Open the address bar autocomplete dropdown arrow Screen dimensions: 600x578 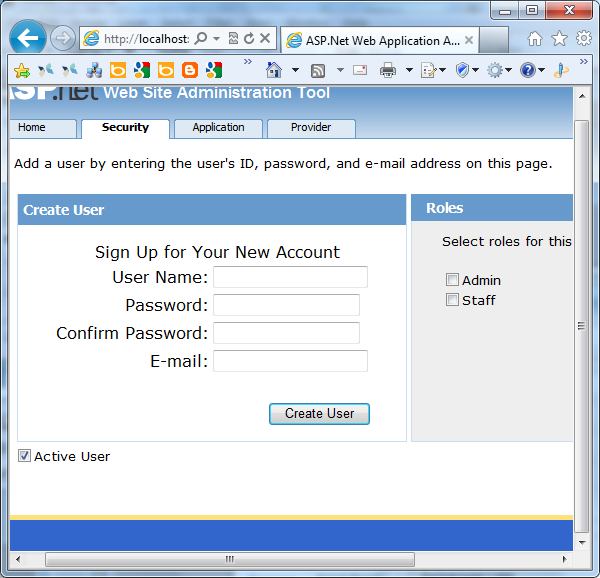[x=216, y=39]
